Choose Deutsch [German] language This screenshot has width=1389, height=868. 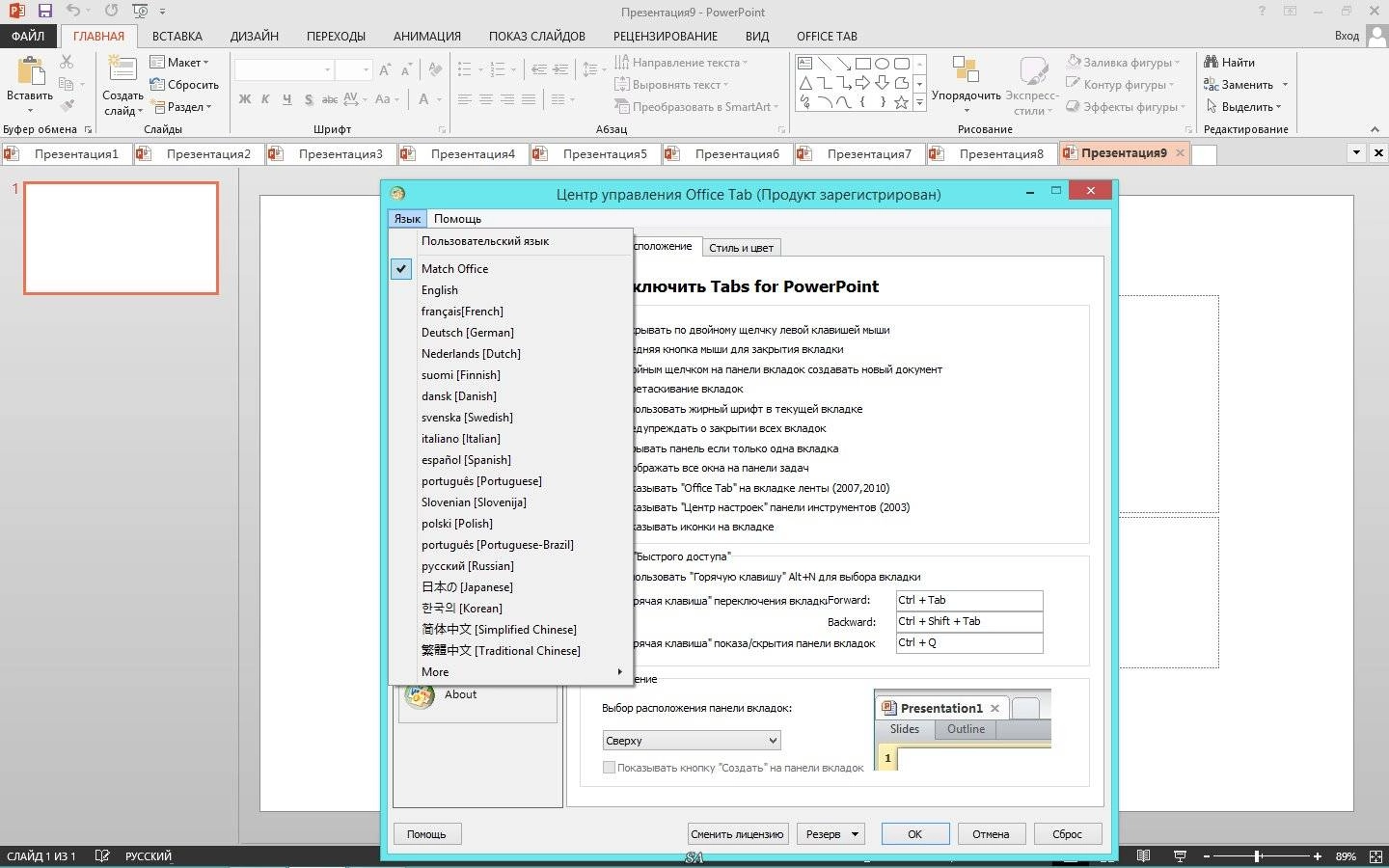coord(510,333)
